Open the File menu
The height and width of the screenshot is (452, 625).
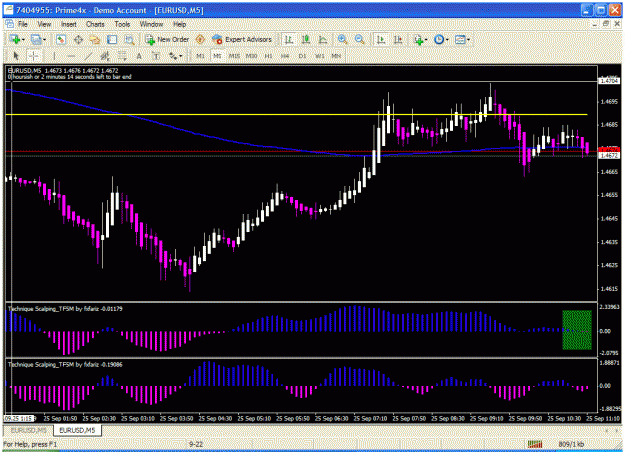23,24
